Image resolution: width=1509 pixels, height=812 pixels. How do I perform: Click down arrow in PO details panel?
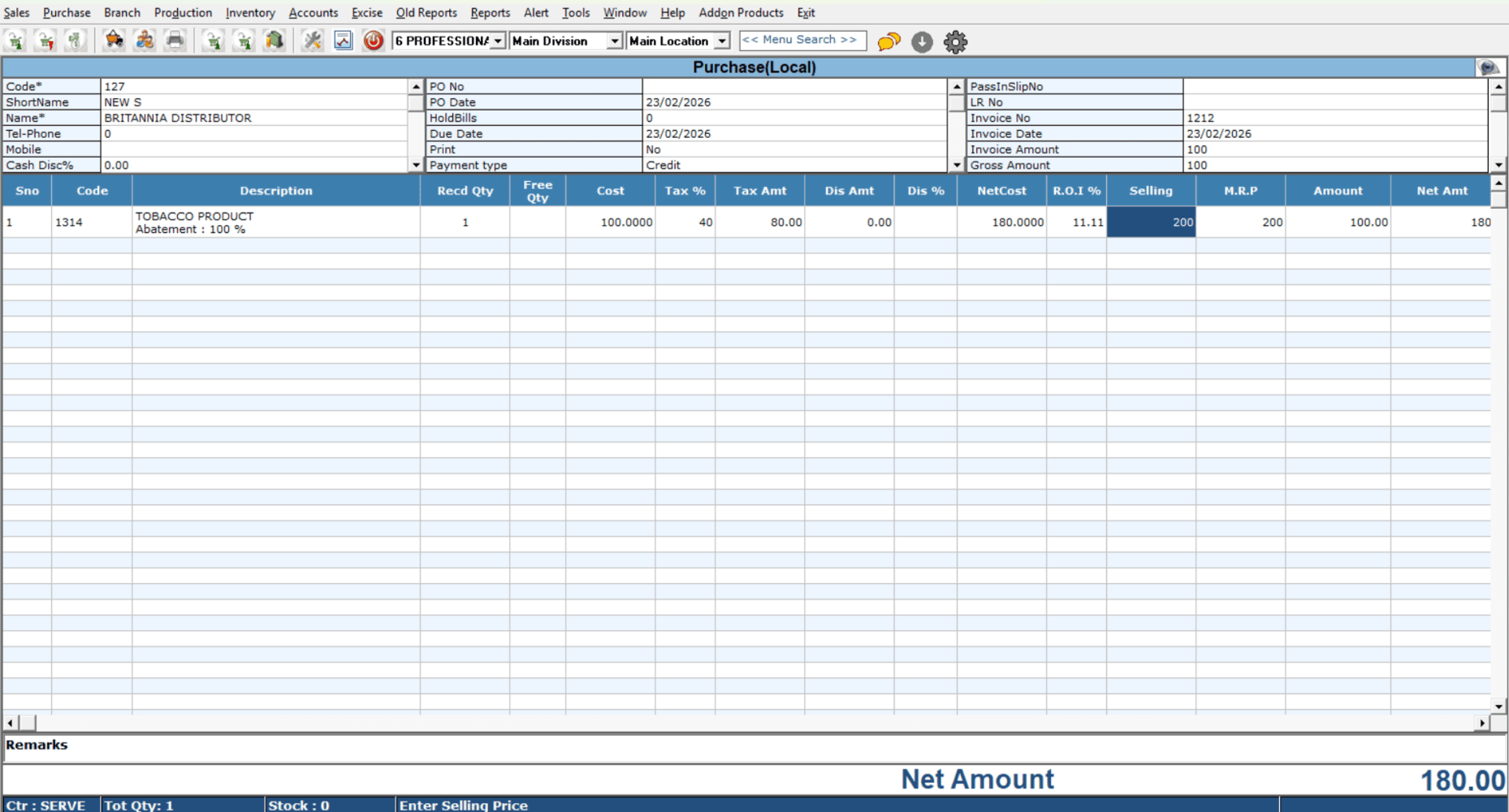pos(957,165)
